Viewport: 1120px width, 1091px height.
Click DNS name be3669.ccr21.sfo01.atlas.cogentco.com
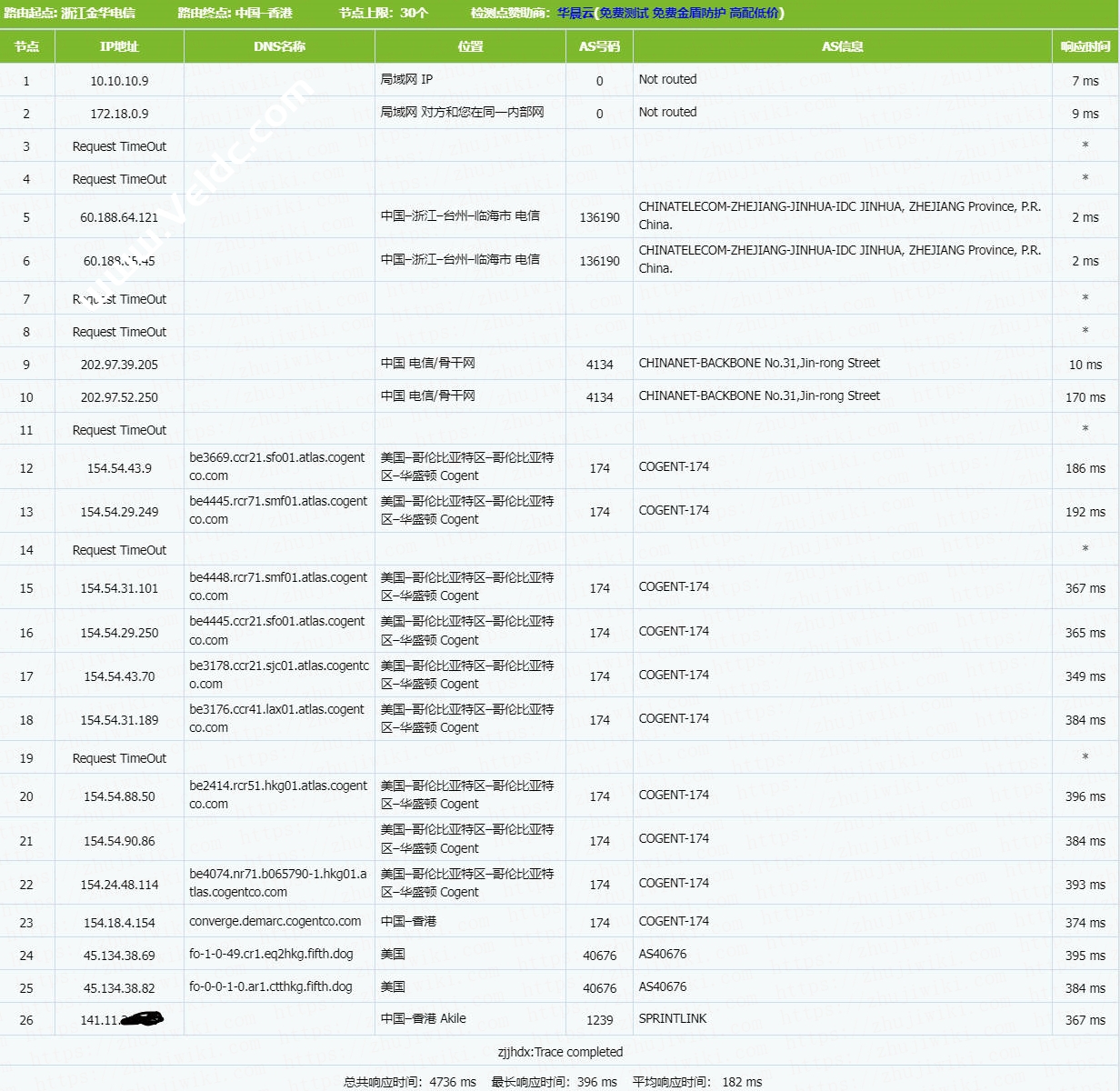[x=278, y=466]
